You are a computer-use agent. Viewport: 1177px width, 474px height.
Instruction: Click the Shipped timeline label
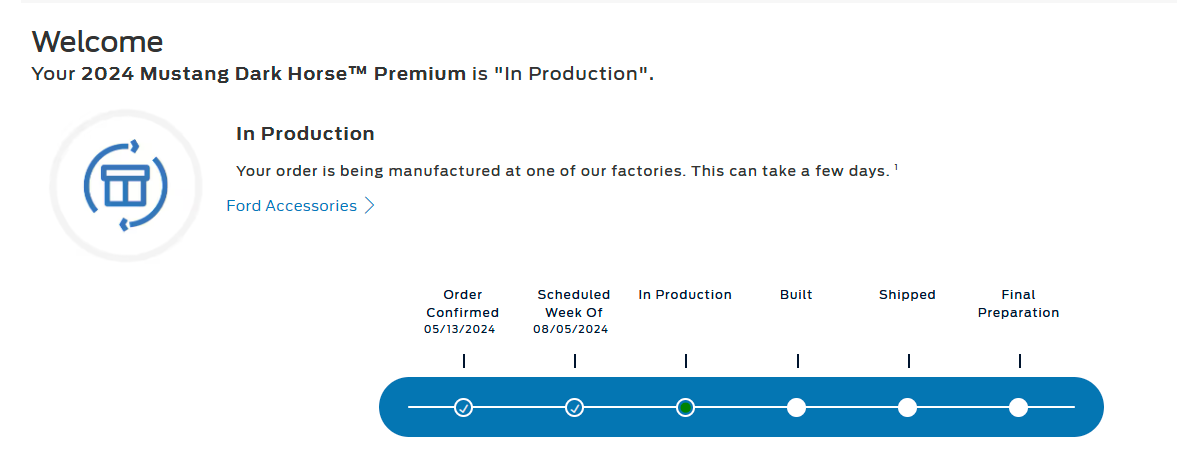point(908,294)
